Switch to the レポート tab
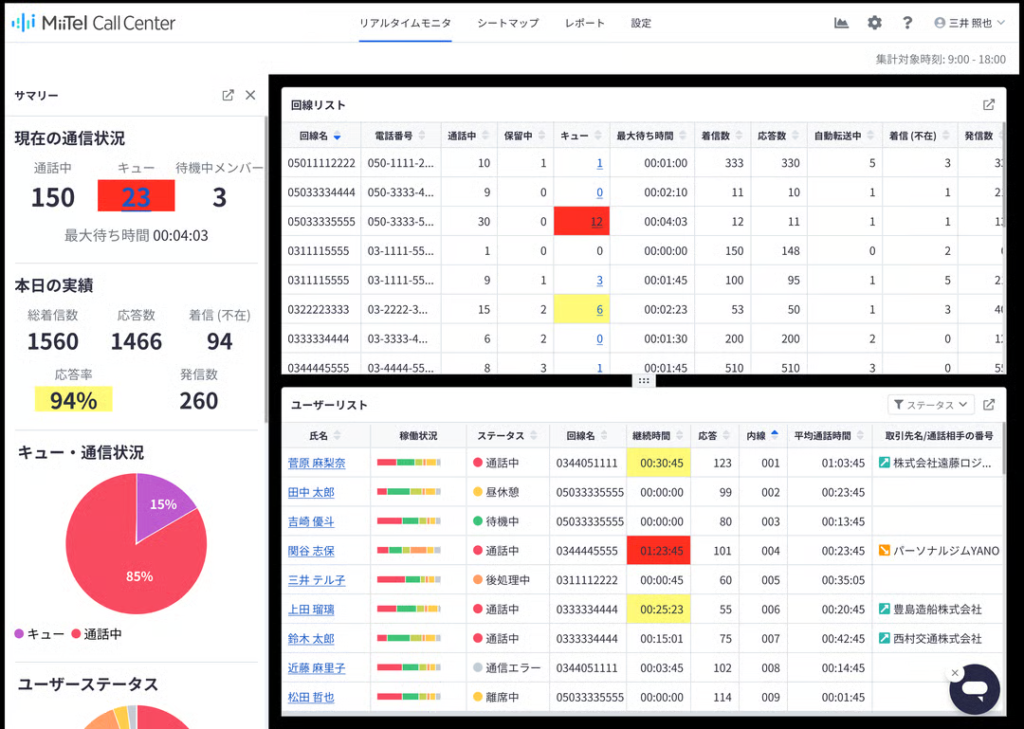Screen dimensions: 1024x729 pyautogui.click(x=584, y=23)
